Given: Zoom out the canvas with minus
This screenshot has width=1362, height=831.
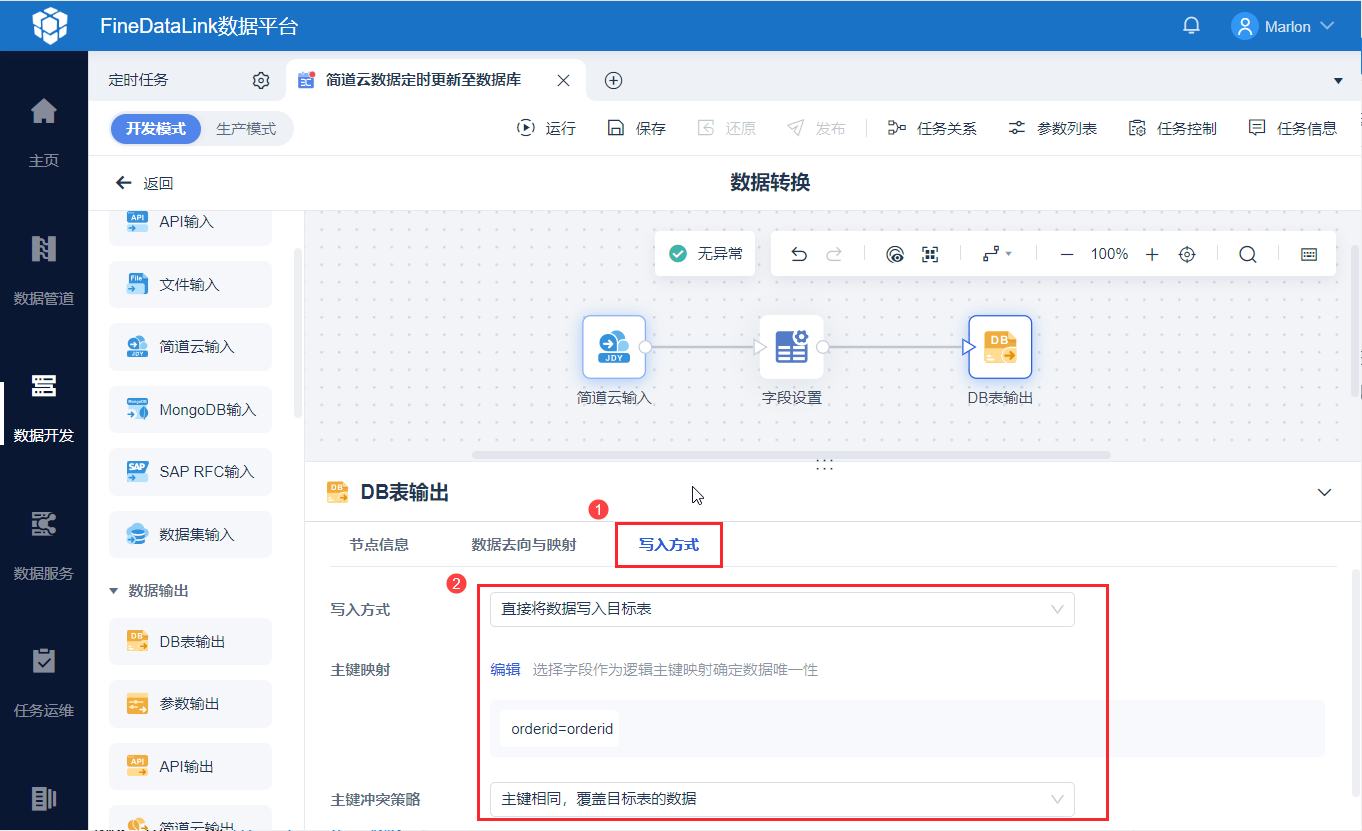Looking at the screenshot, I should point(1067,254).
